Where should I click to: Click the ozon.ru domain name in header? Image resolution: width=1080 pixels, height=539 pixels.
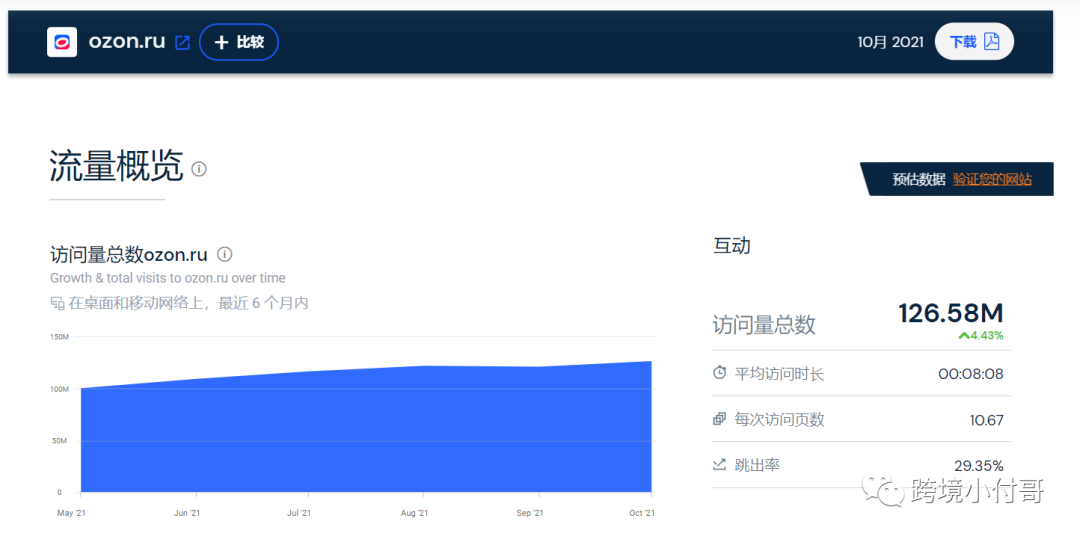pyautogui.click(x=127, y=41)
